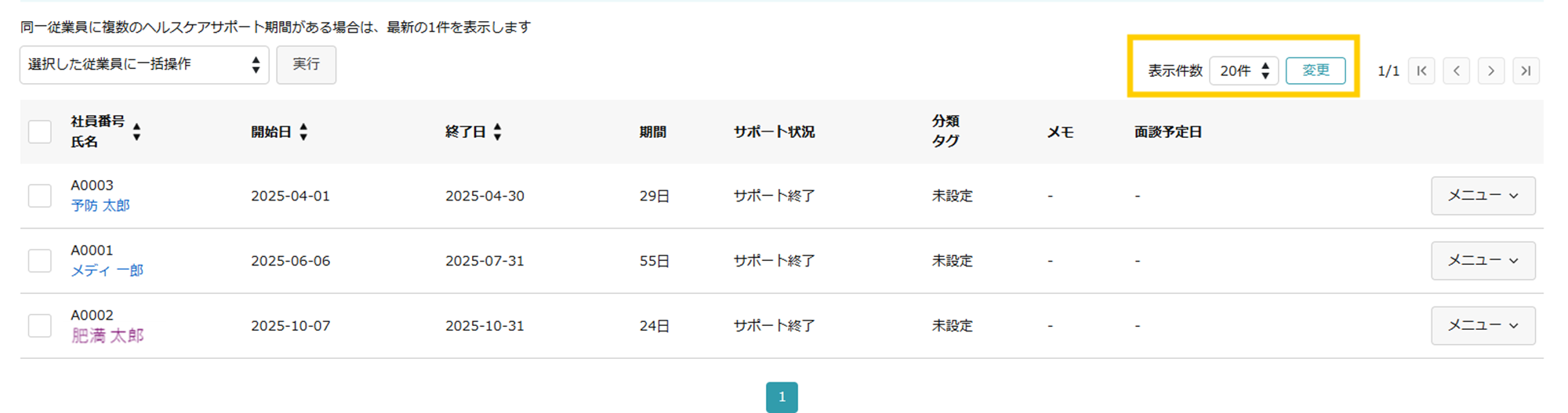
Task: Expand the メニュー dropdown for 予防 太郎
Action: click(x=1483, y=195)
